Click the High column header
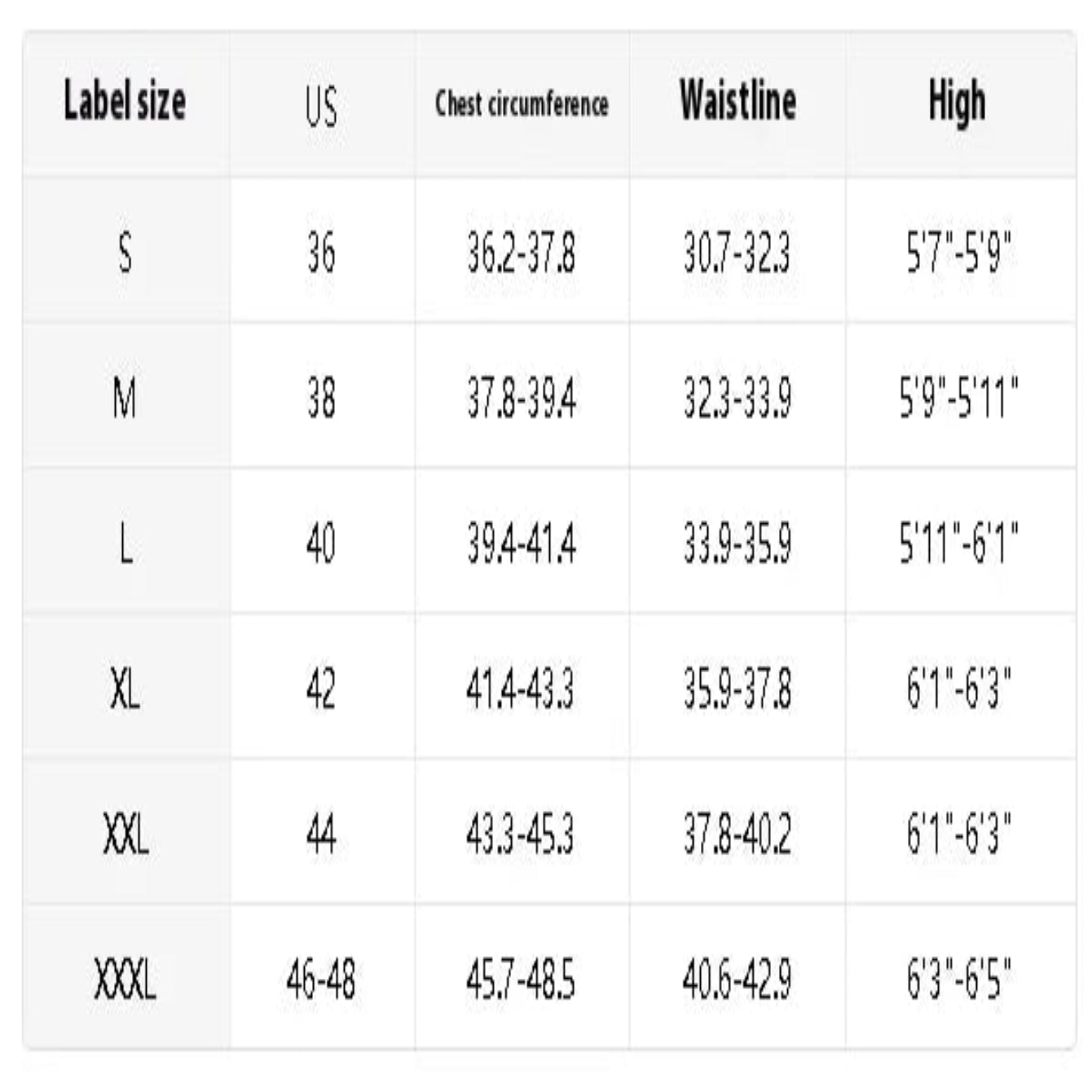1092x1092 pixels. (957, 103)
